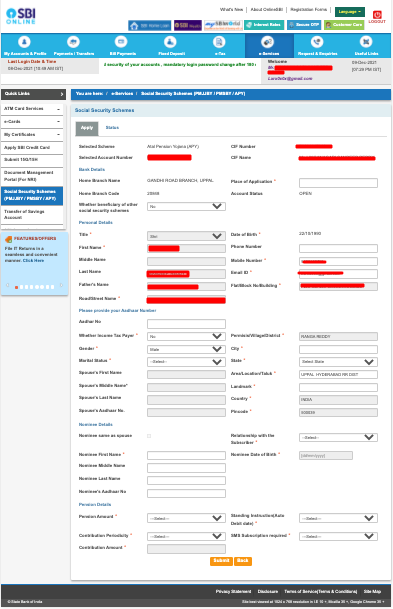Open Registration Forms link
The image size is (393, 609).
309,10
